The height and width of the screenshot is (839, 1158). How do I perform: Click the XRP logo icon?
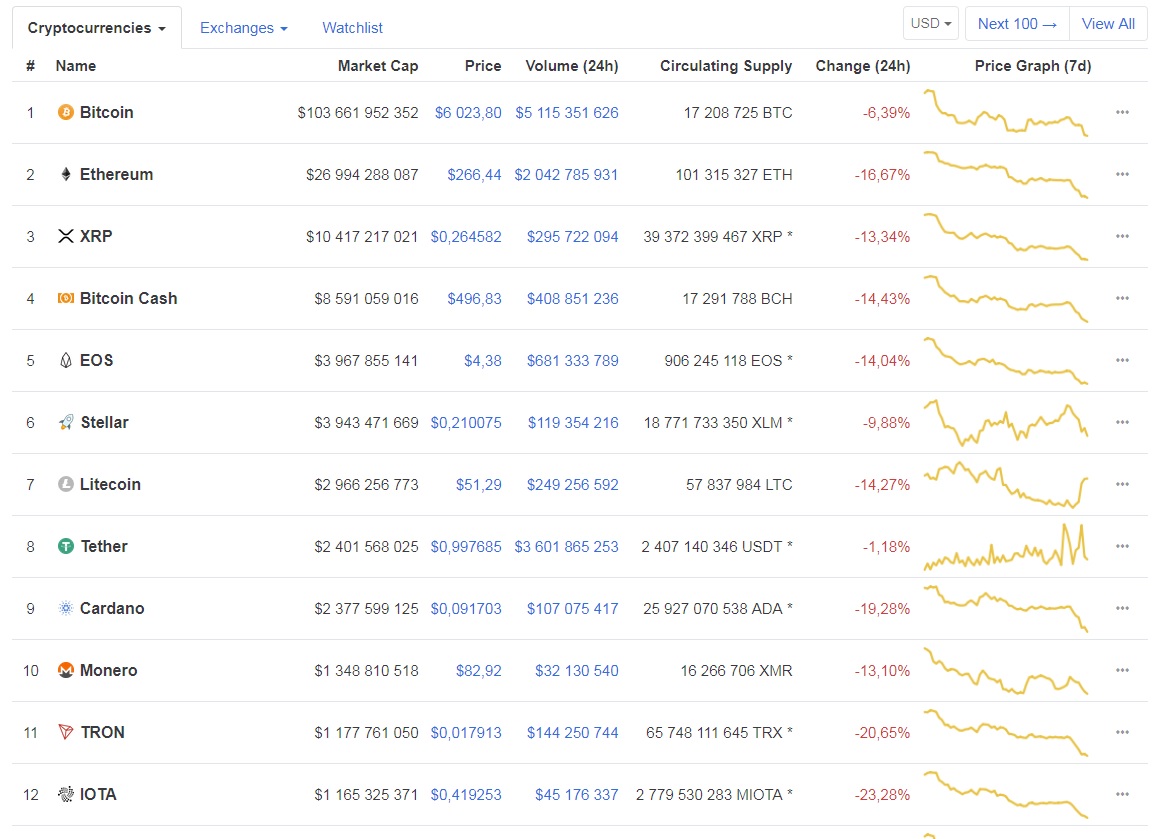coord(66,236)
